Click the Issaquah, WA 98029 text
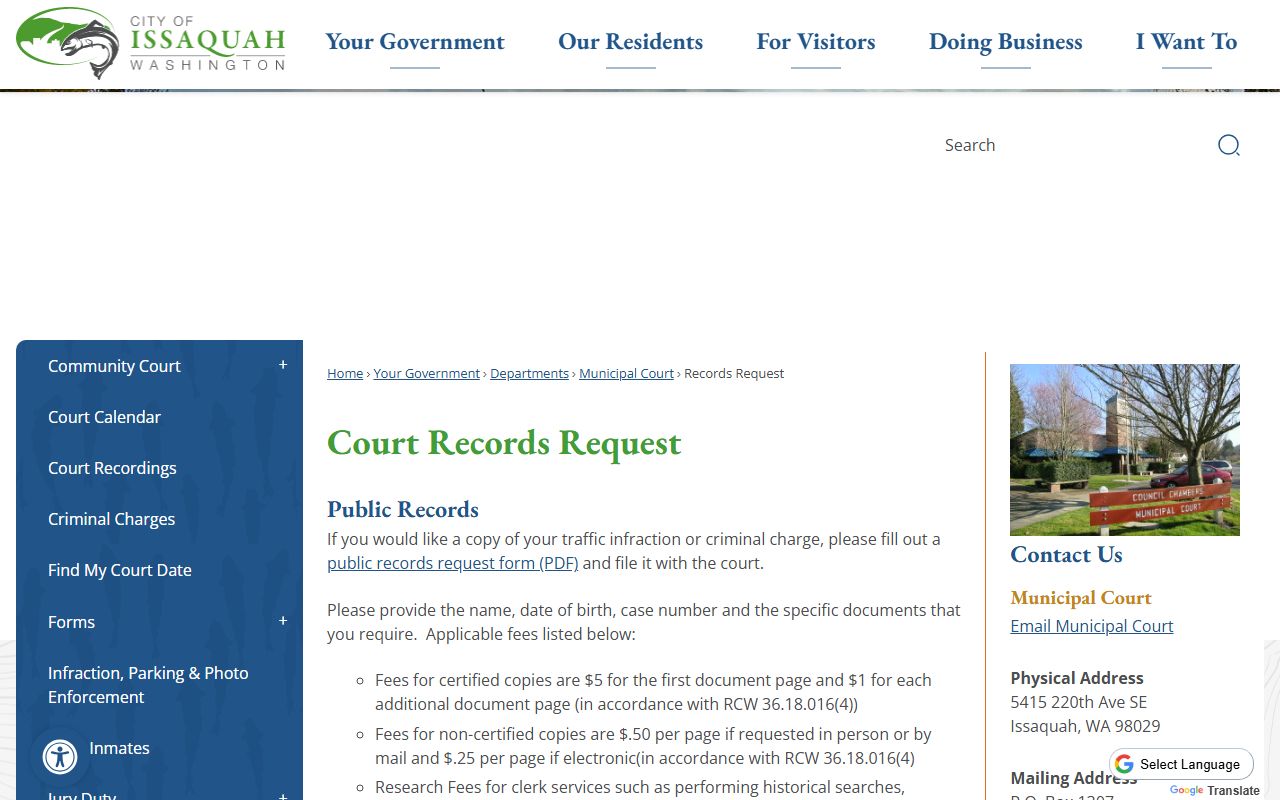 1085,726
